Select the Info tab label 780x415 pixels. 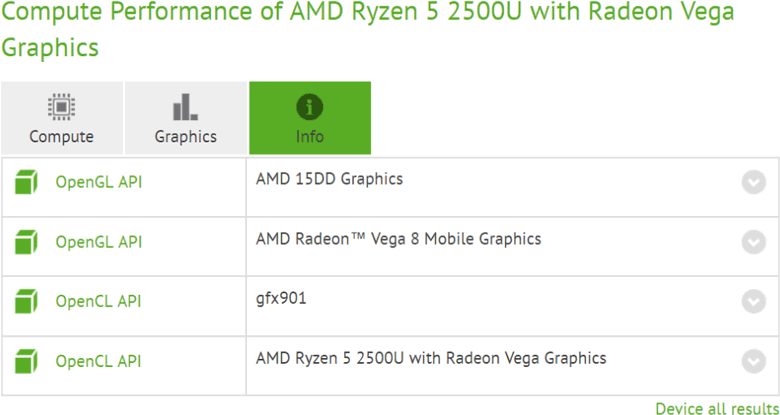[310, 137]
